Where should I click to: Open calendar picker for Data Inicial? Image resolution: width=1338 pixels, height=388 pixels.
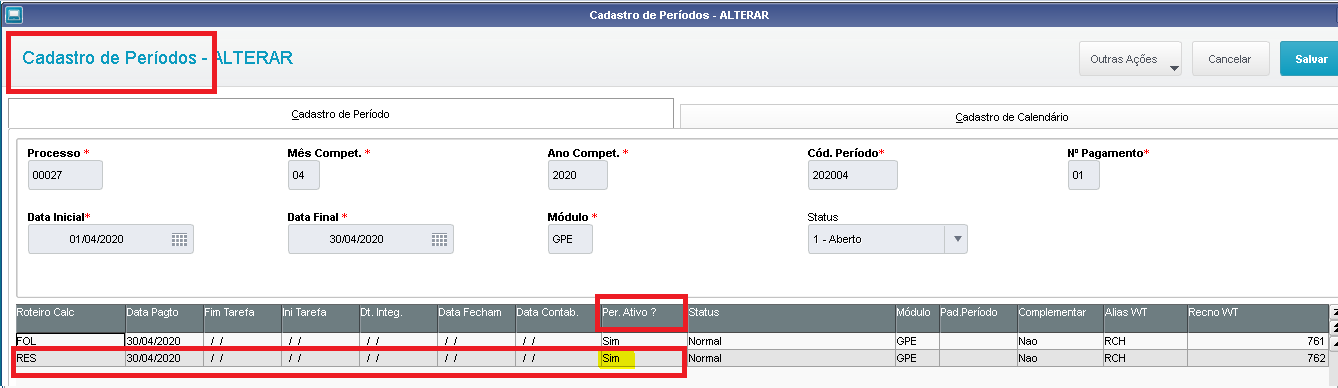tap(179, 239)
